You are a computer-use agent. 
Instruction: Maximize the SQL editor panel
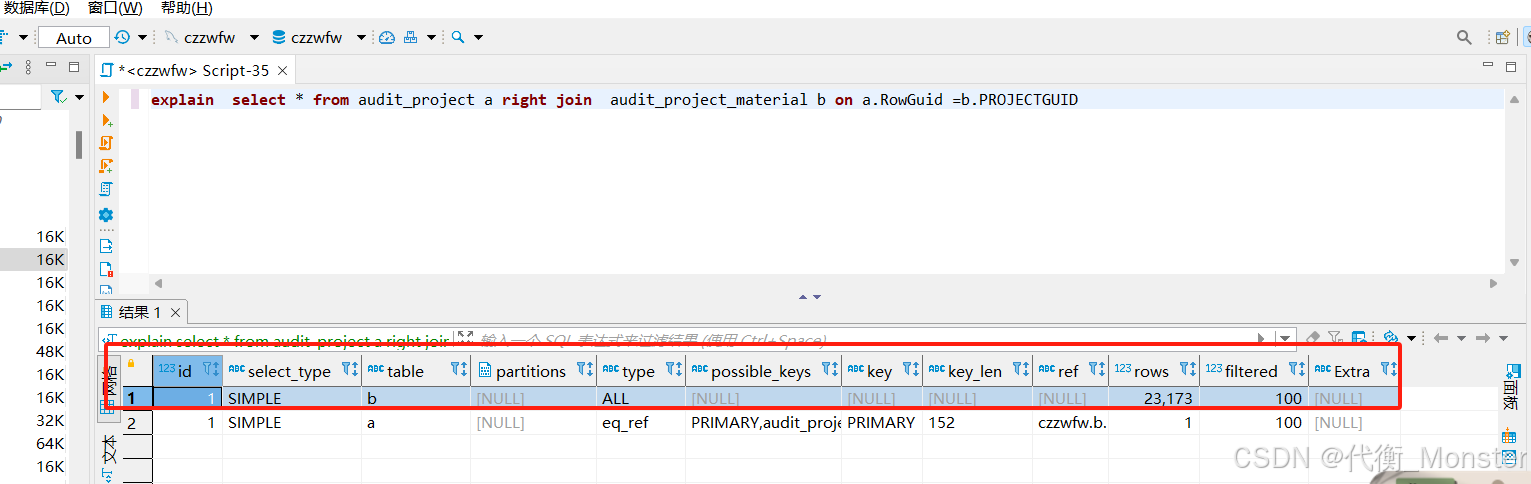[x=1511, y=67]
